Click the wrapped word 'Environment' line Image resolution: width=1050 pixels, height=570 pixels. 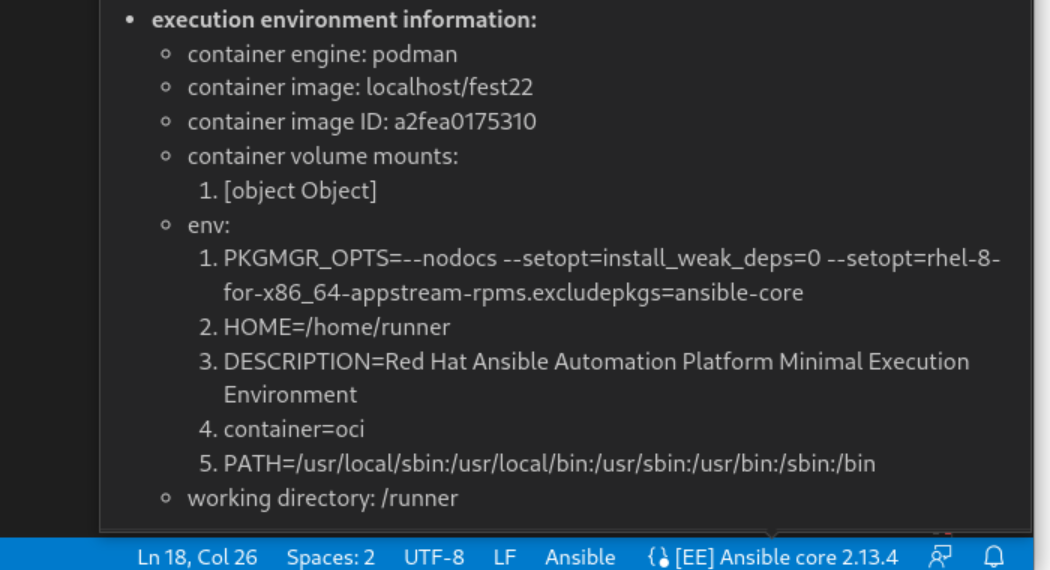coord(290,395)
